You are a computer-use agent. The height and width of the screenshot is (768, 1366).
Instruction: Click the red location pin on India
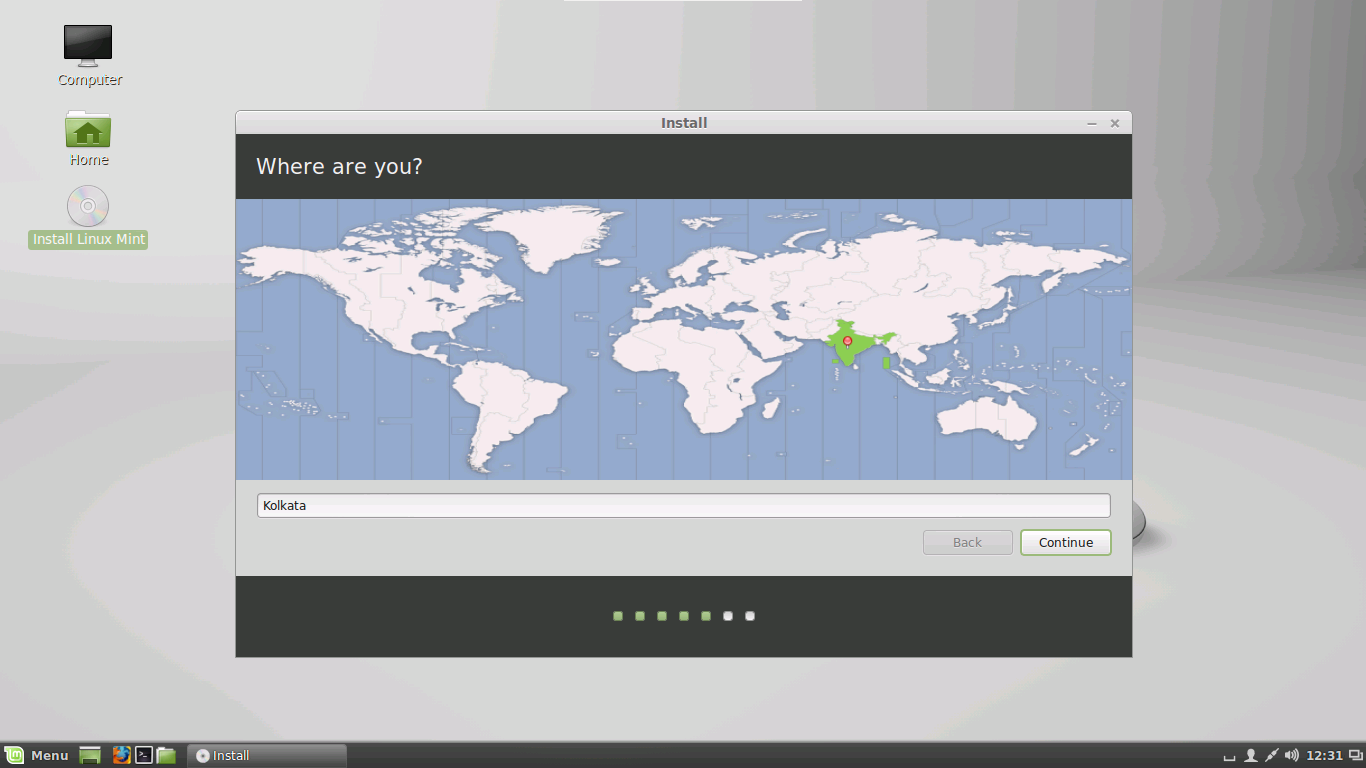(848, 341)
